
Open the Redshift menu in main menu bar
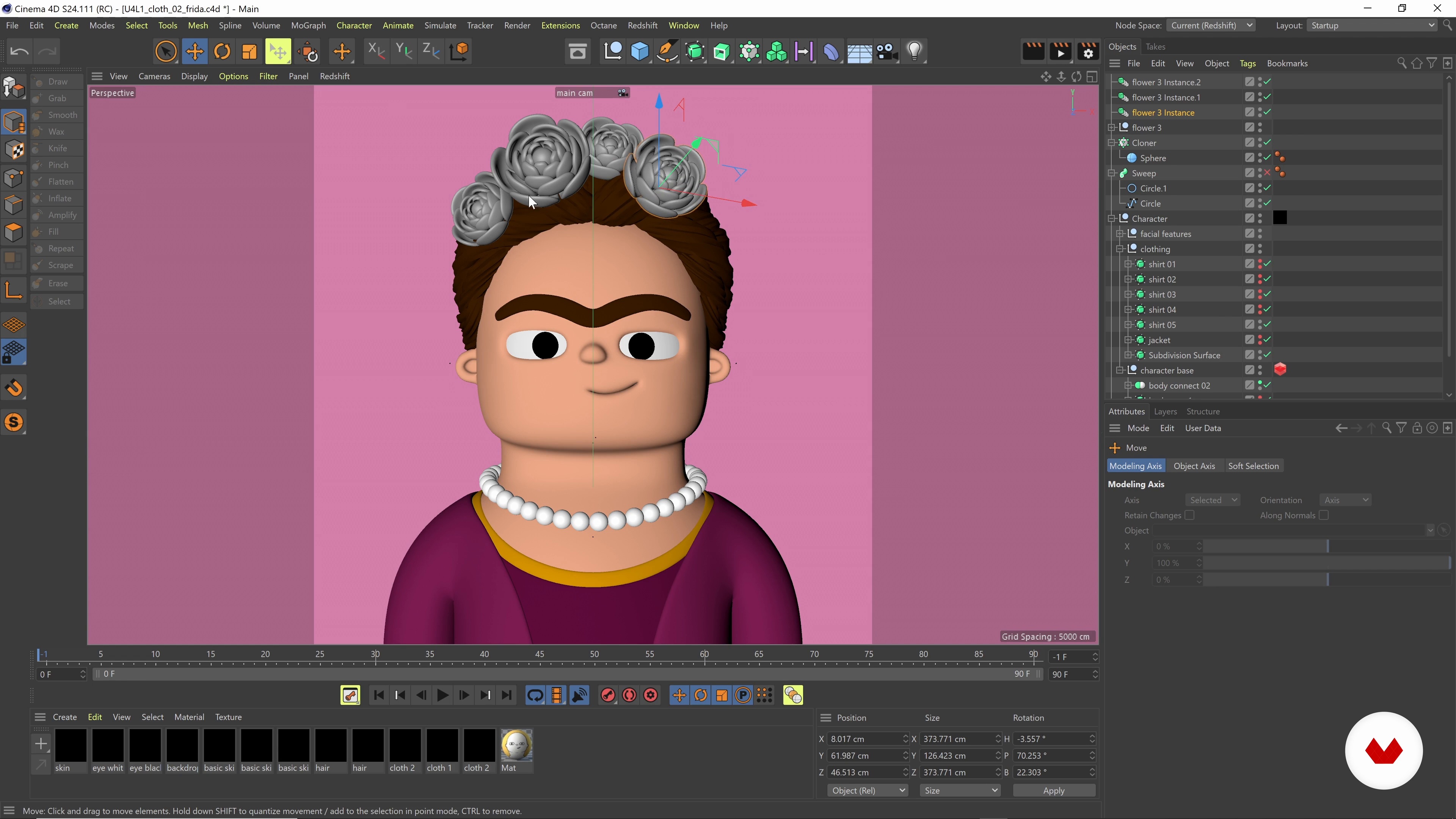coord(643,25)
